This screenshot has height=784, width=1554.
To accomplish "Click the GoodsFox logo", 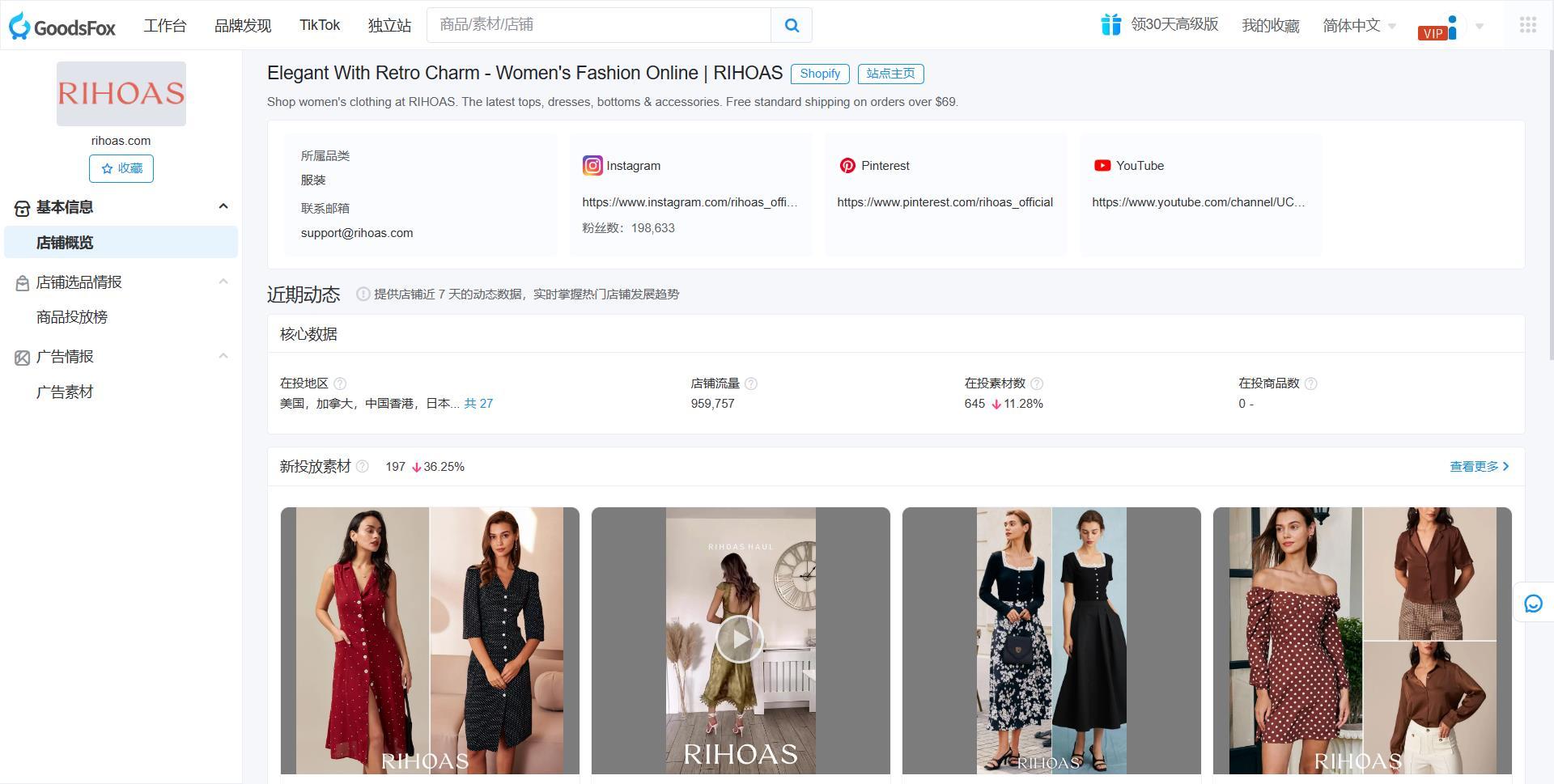I will tap(61, 25).
